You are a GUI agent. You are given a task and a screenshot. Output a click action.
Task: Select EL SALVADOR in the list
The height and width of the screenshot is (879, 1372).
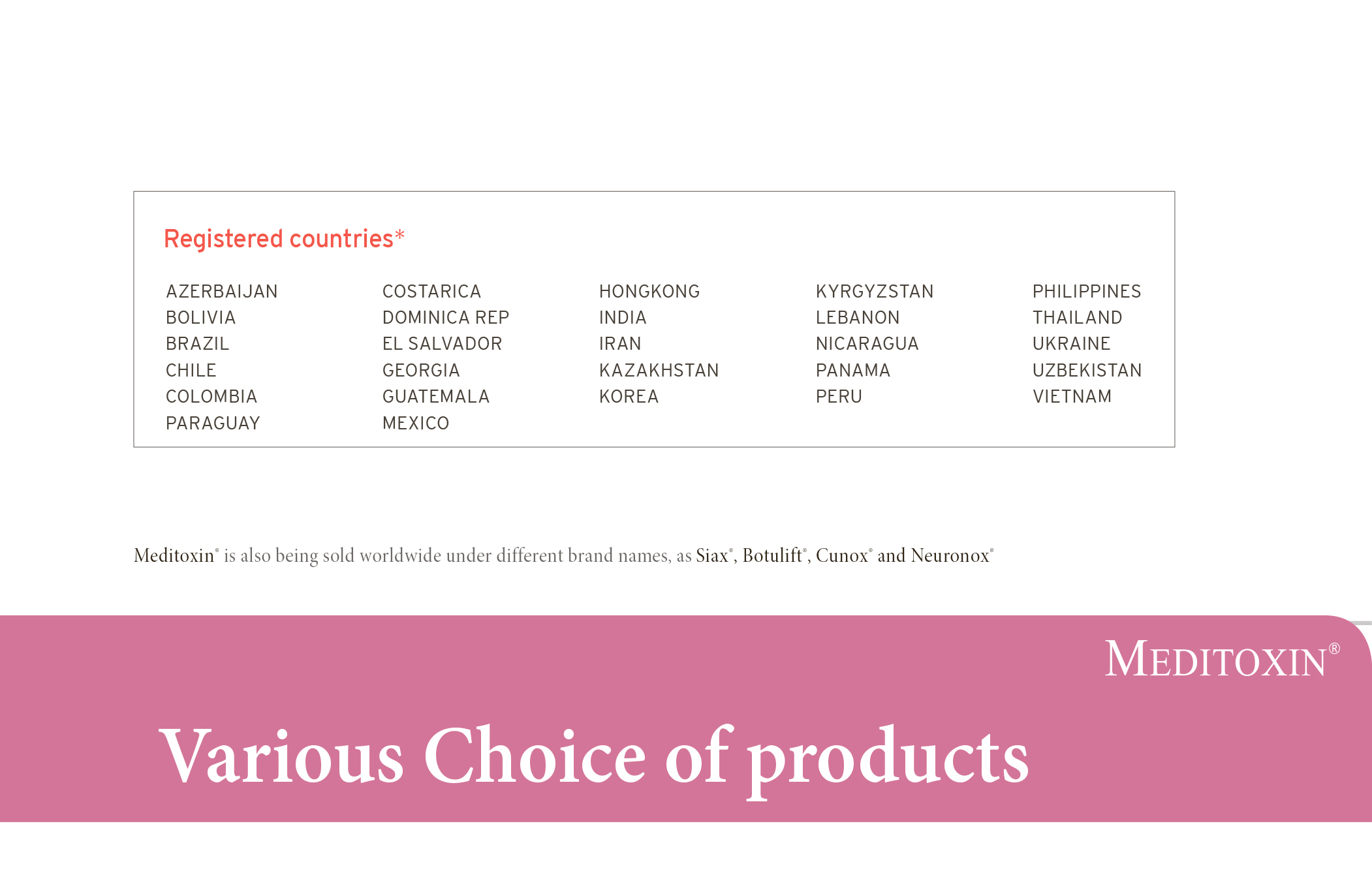[442, 343]
